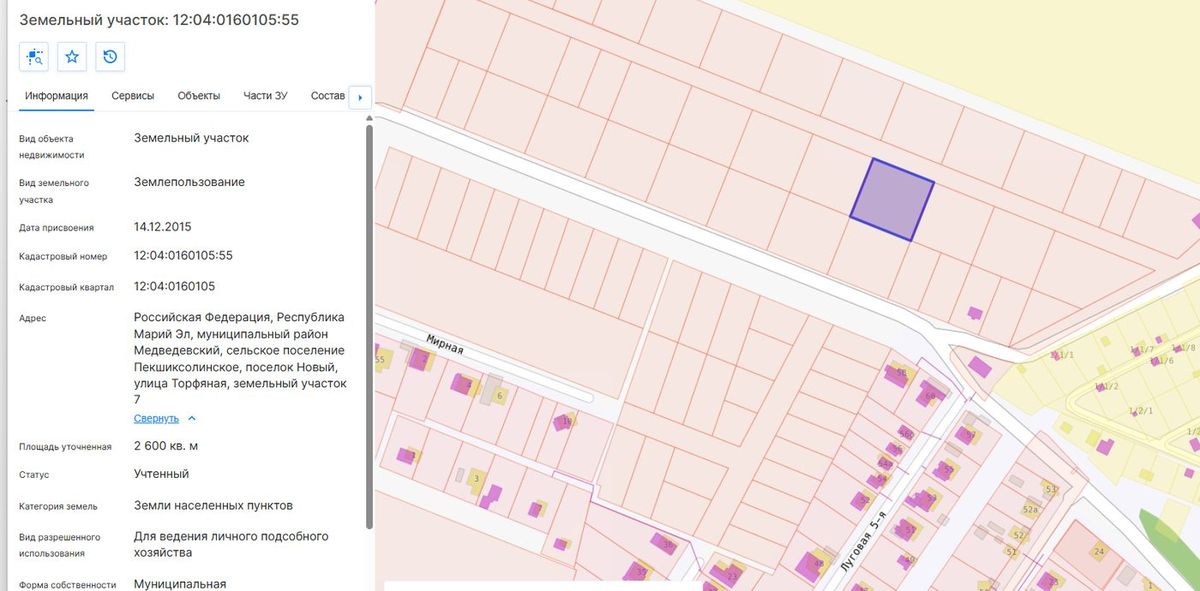The height and width of the screenshot is (591, 1200).
Task: Collapse address with Свернуть link
Action: (156, 418)
